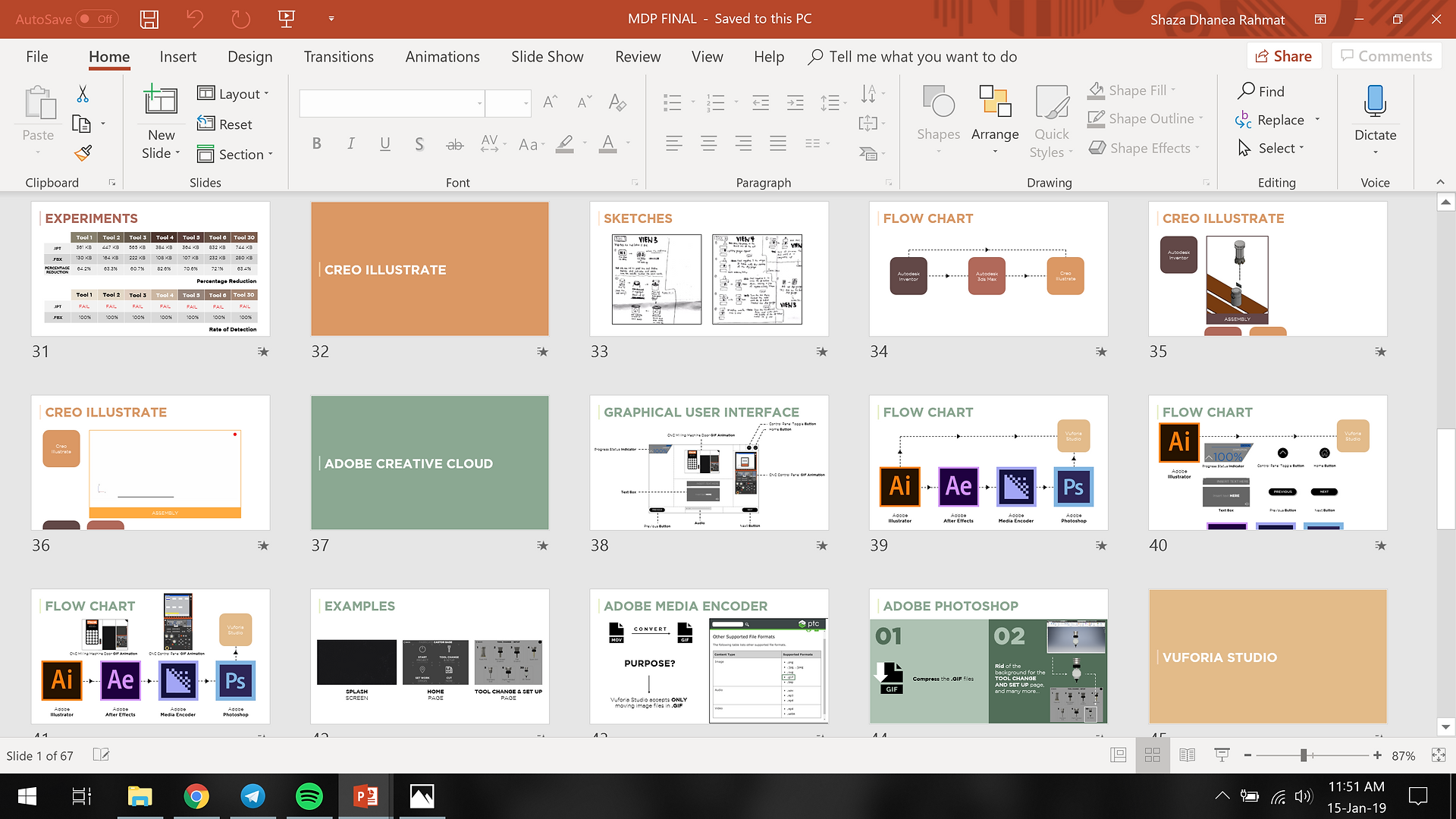Click the Redo arrow icon
Screen dimensions: 1456x819
[240, 19]
